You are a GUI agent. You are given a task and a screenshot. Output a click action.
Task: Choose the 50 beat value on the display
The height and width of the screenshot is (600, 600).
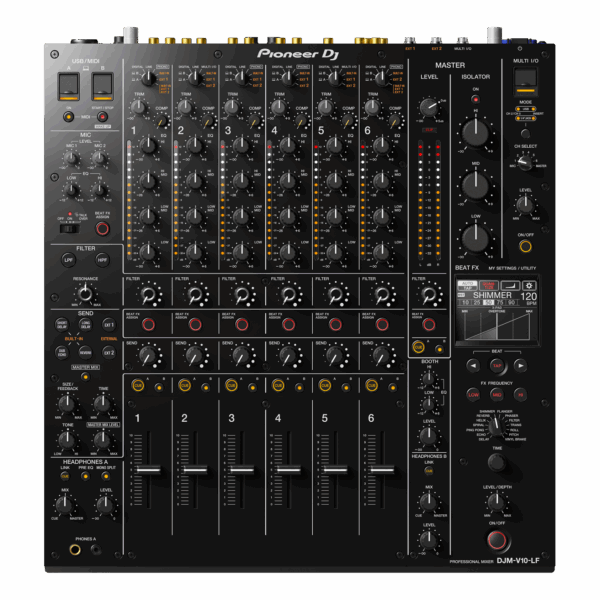click(488, 302)
